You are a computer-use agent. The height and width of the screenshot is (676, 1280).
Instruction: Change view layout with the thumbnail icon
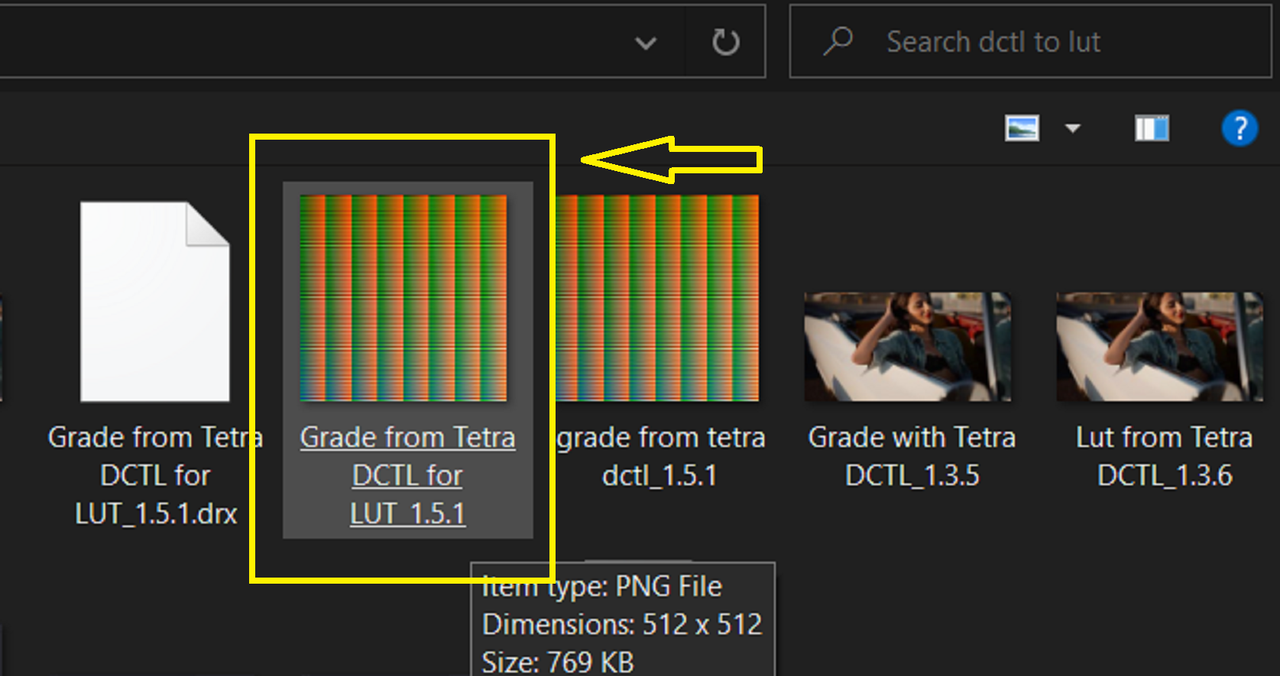(x=1022, y=128)
